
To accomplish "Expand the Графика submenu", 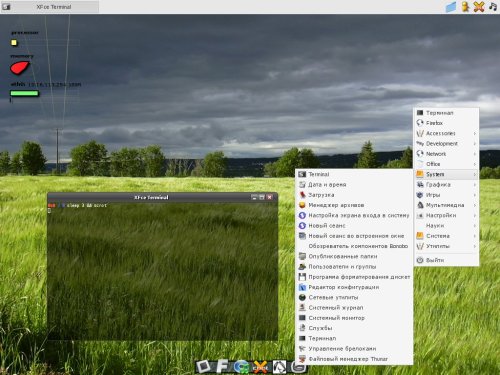I will click(446, 185).
